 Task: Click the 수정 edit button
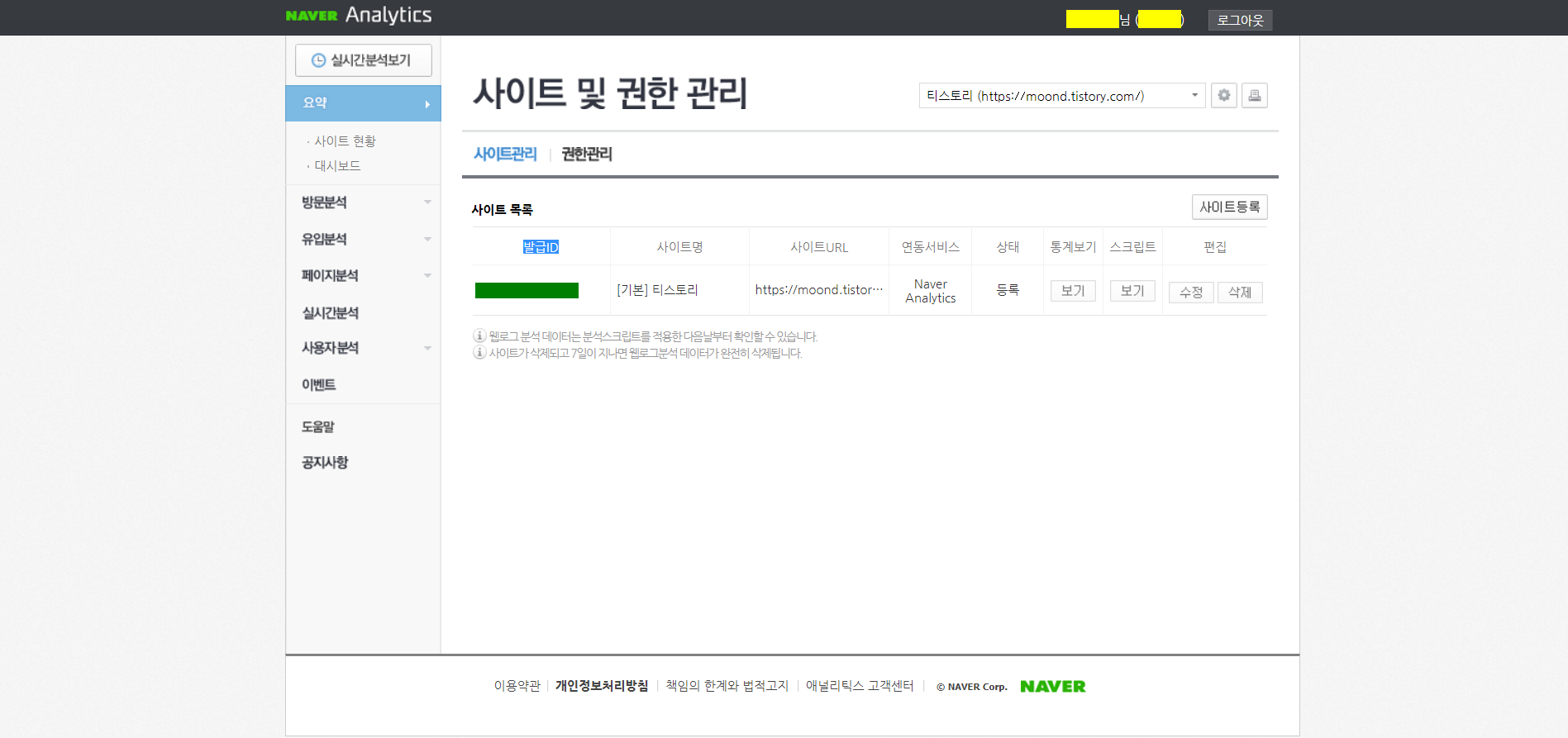click(1191, 293)
